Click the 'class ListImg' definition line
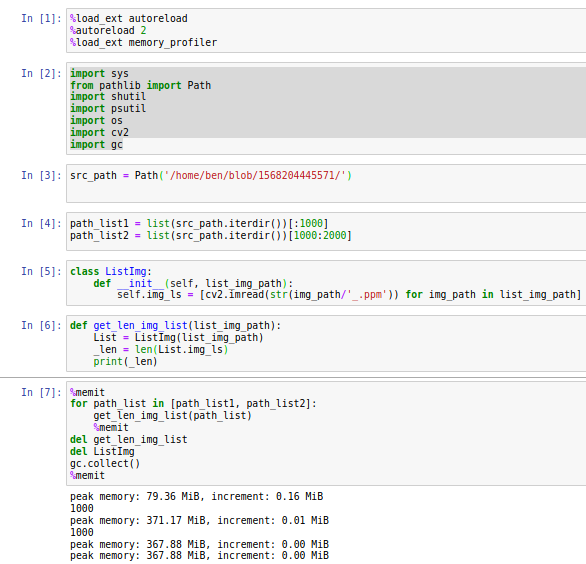This screenshot has width=586, height=564. click(111, 271)
